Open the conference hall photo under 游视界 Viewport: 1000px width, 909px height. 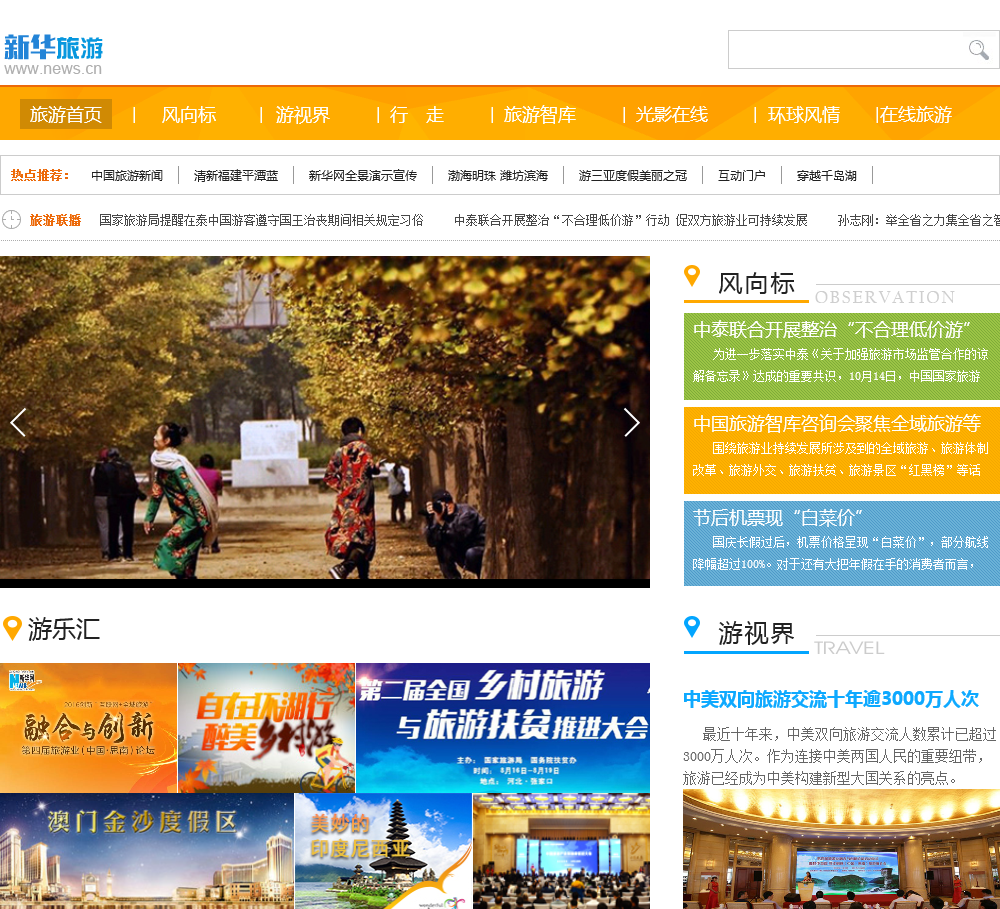(x=841, y=849)
